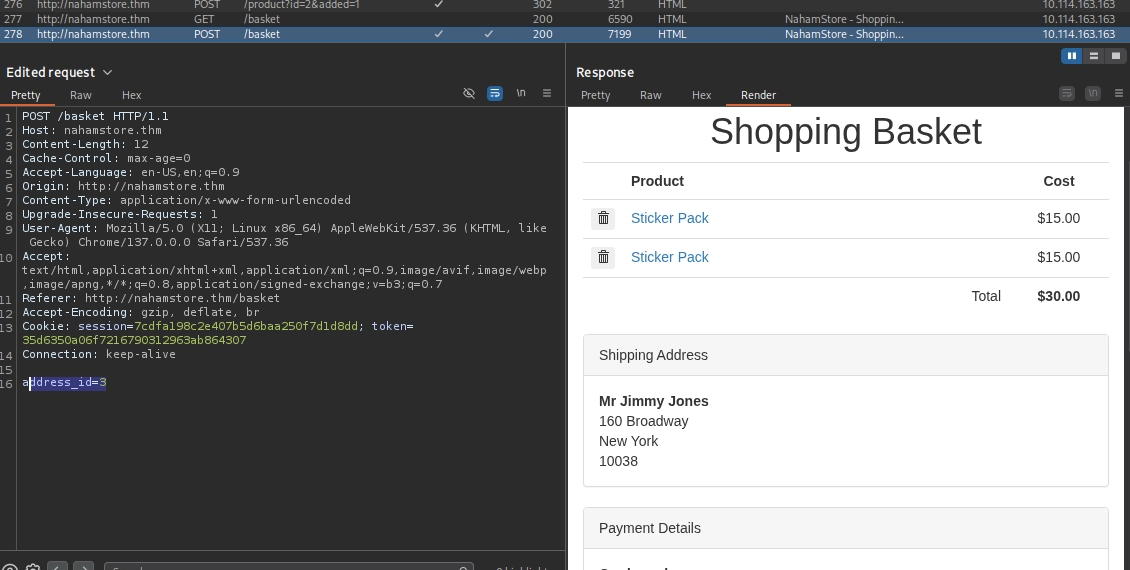
Task: Select stacked horizontal panel layout icon
Action: point(1094,55)
